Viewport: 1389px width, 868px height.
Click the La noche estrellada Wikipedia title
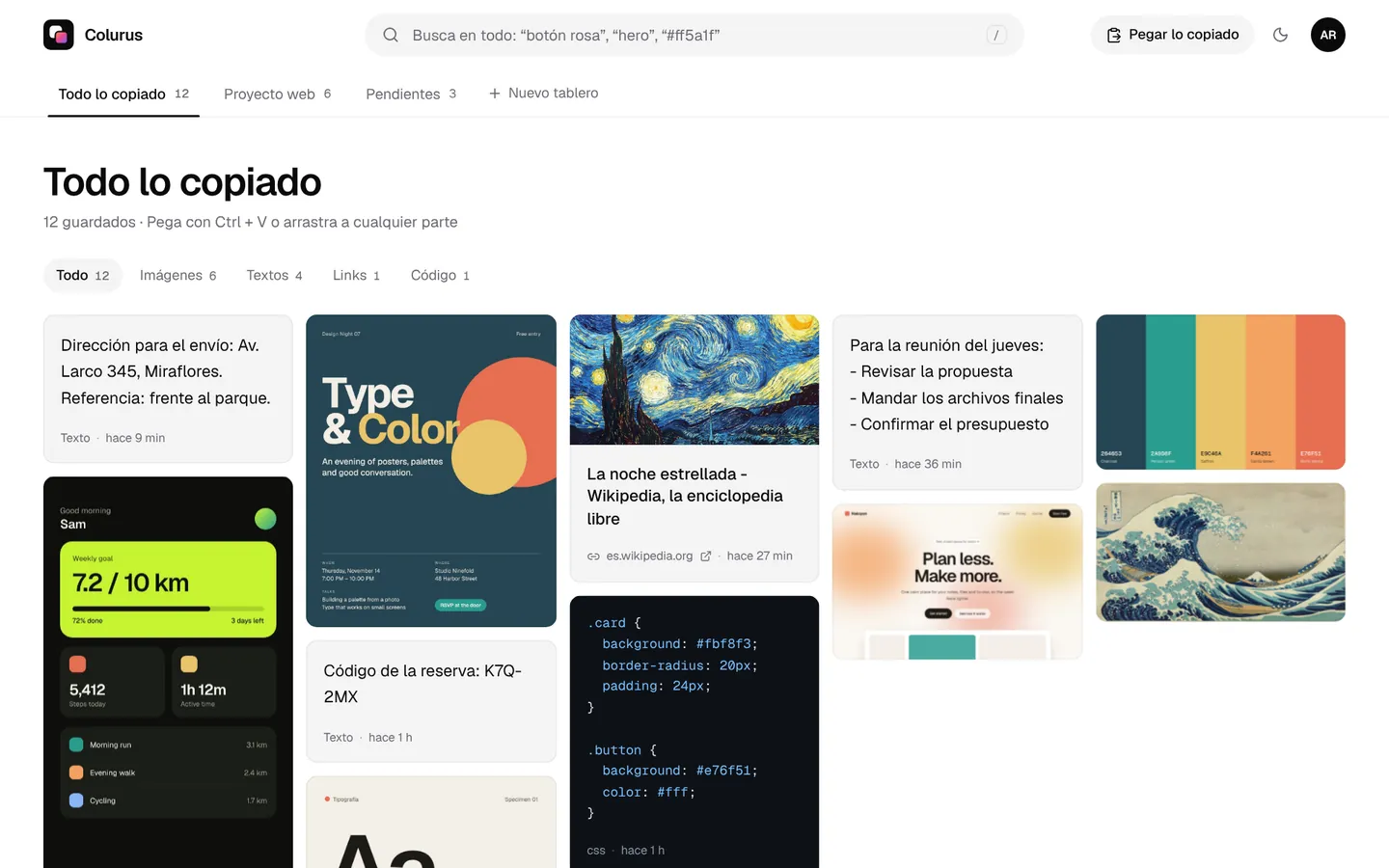tap(685, 496)
